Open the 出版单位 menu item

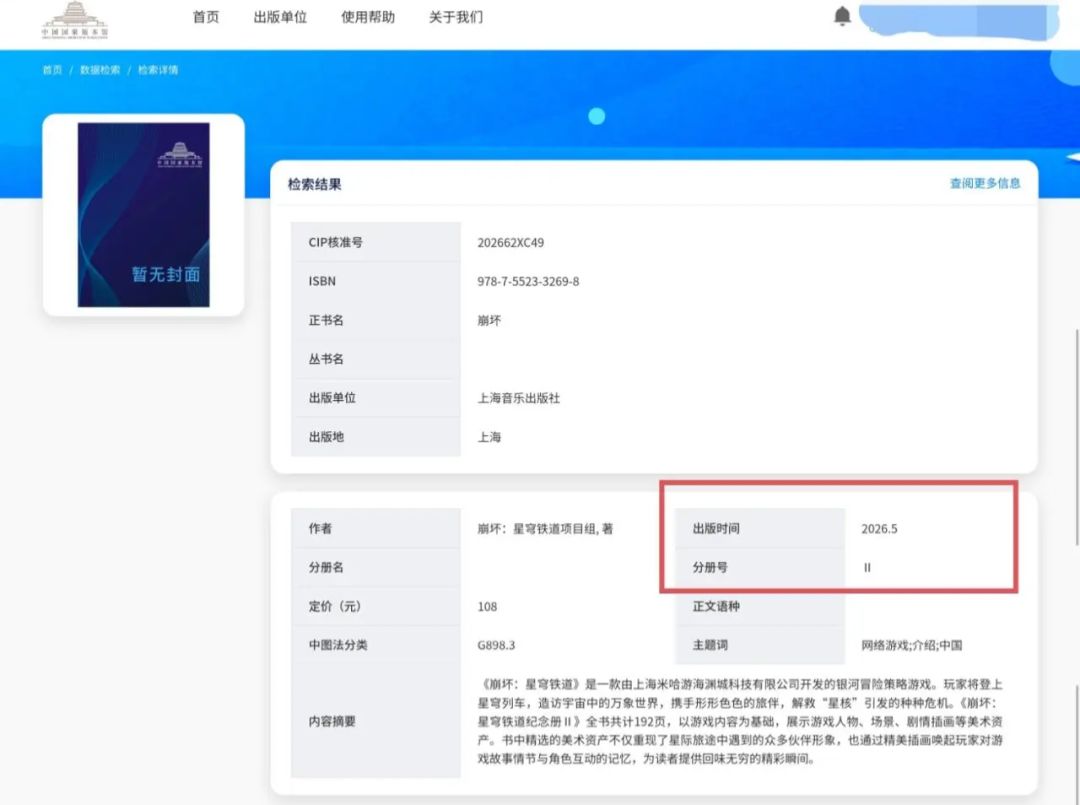coord(280,17)
